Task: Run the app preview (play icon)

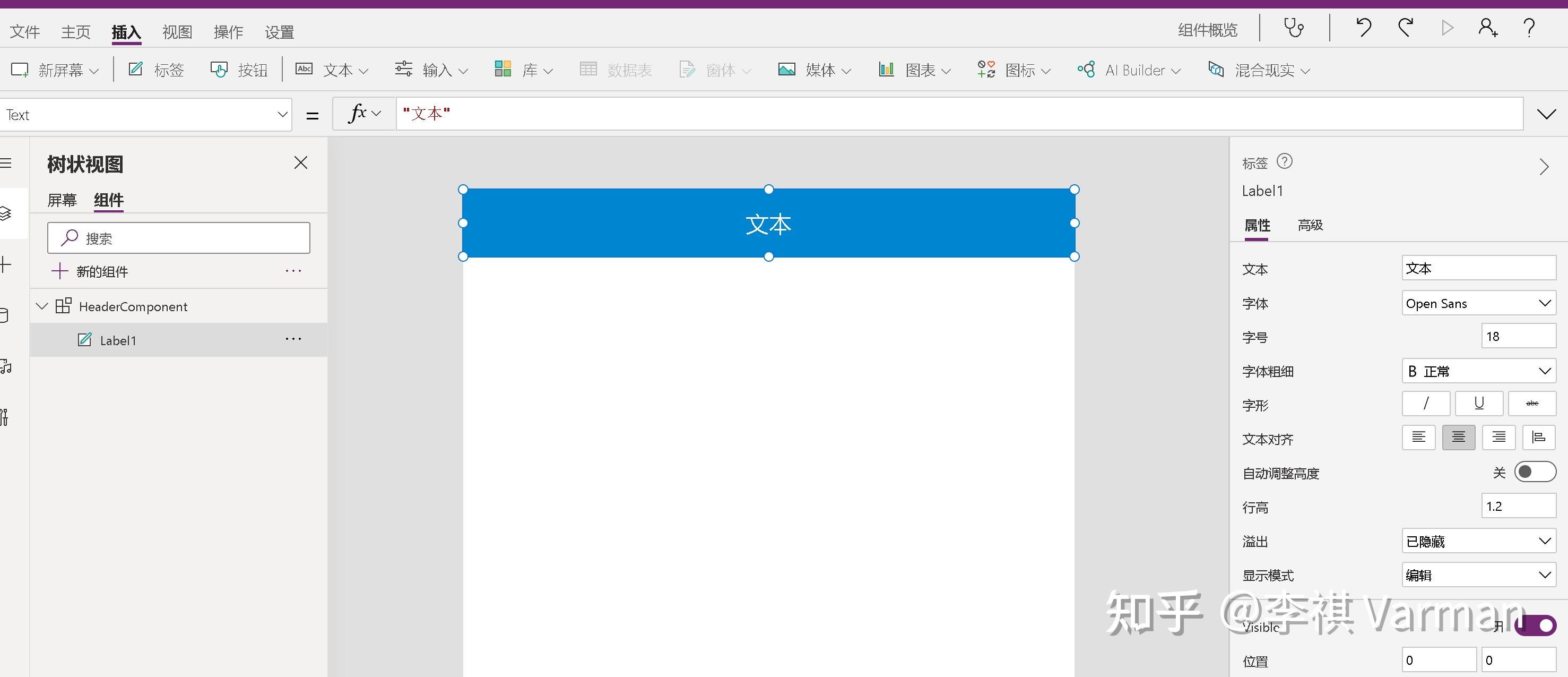Action: tap(1447, 28)
